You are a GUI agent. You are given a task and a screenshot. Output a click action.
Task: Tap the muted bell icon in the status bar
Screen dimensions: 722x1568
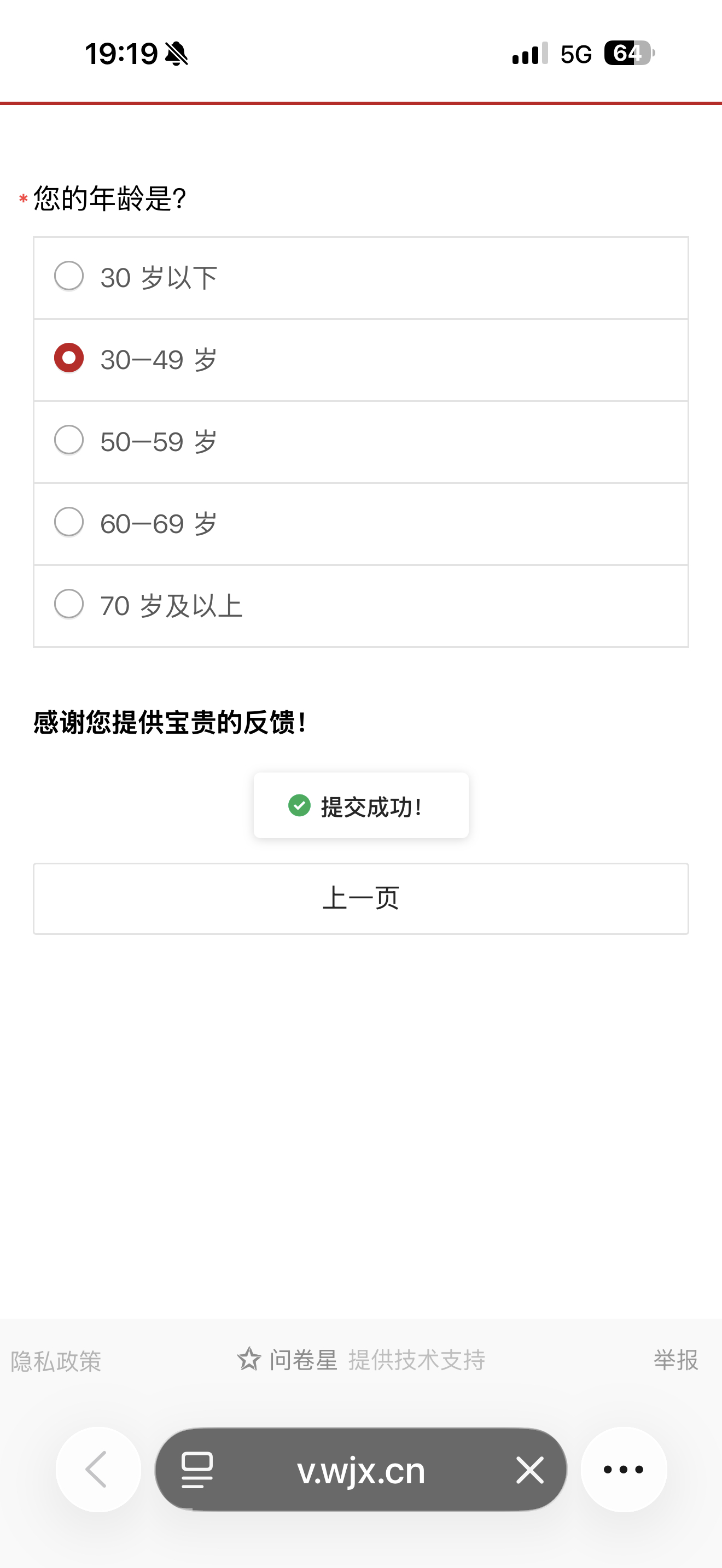pyautogui.click(x=177, y=54)
